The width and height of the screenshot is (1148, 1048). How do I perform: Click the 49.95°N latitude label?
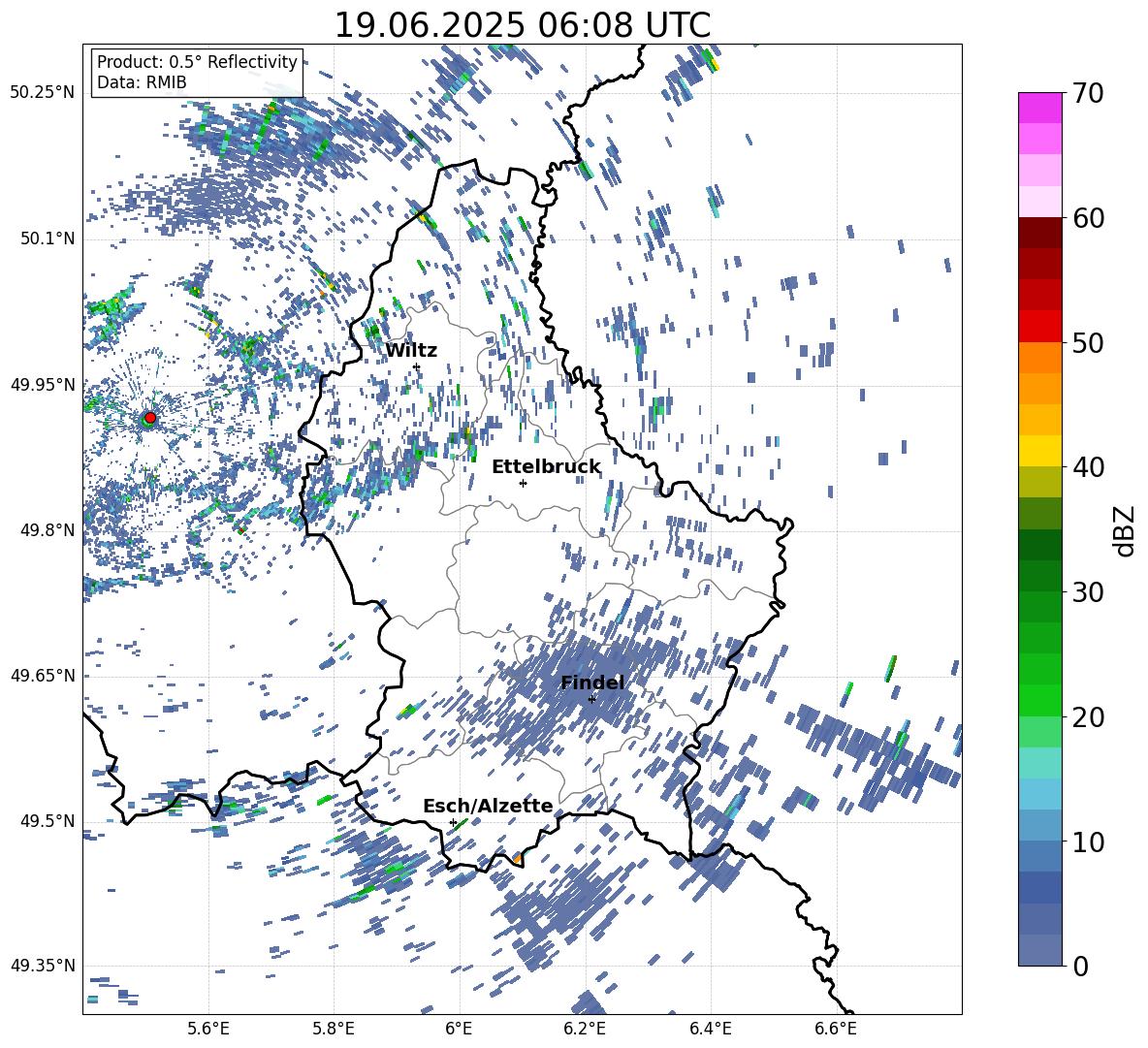coord(43,384)
